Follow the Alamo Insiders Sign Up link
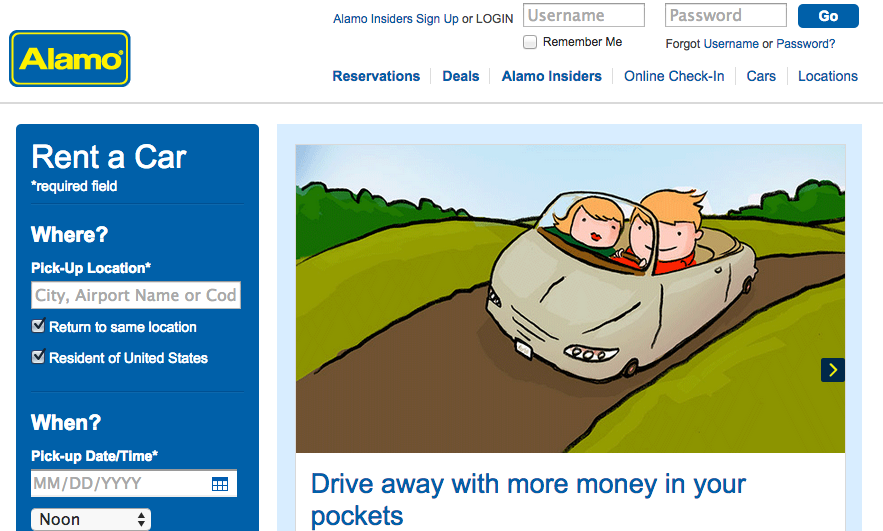Screen dimensions: 883x531 [396, 19]
